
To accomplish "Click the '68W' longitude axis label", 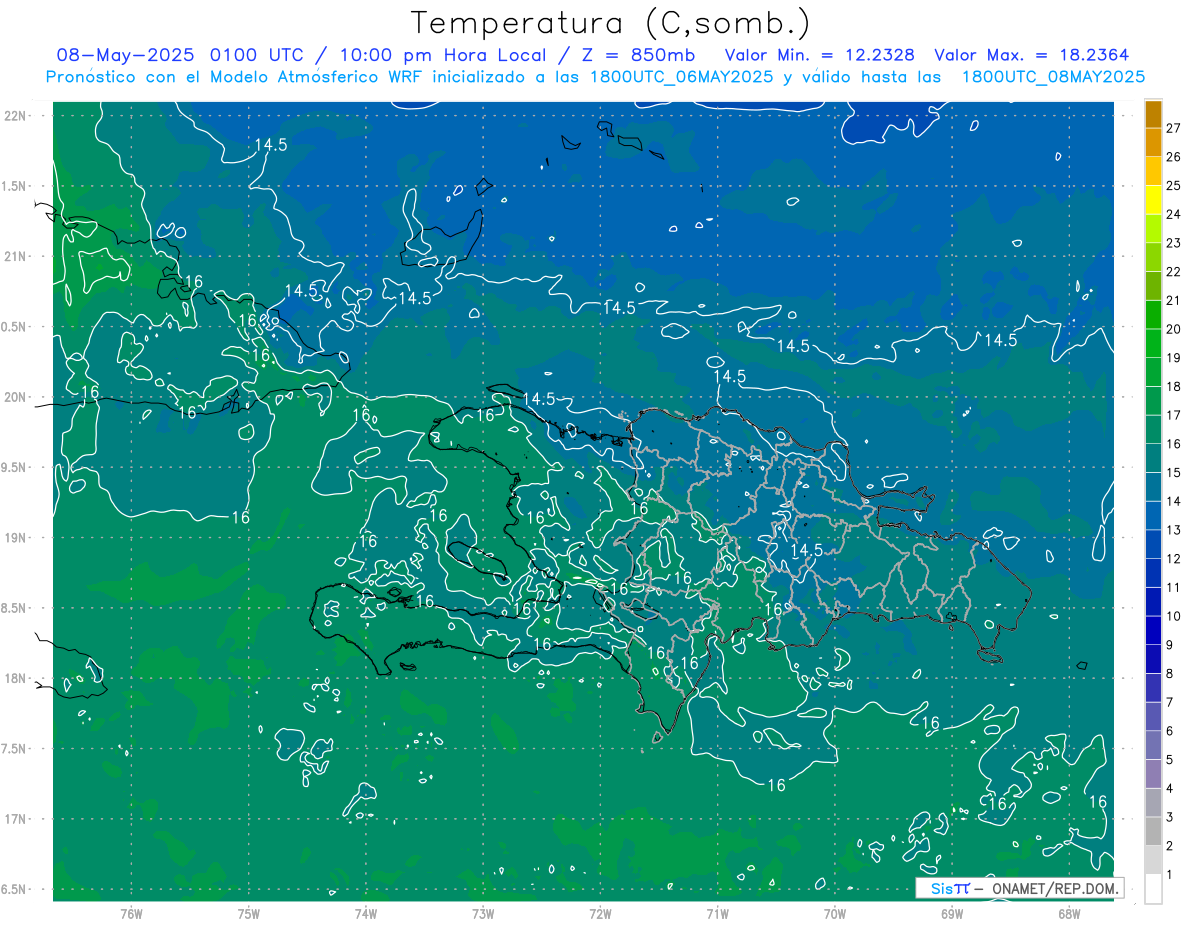I will click(x=1069, y=912).
